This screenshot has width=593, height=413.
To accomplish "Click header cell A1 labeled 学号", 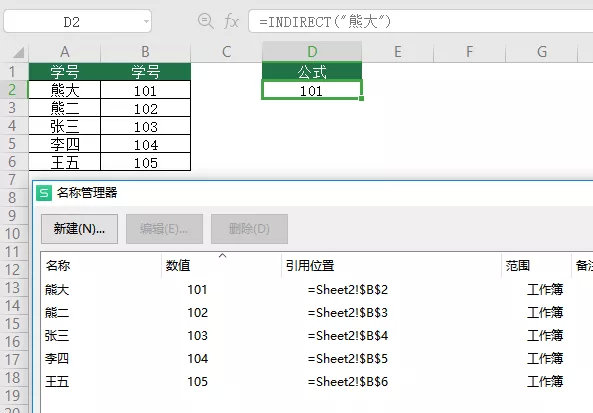I will (x=65, y=71).
